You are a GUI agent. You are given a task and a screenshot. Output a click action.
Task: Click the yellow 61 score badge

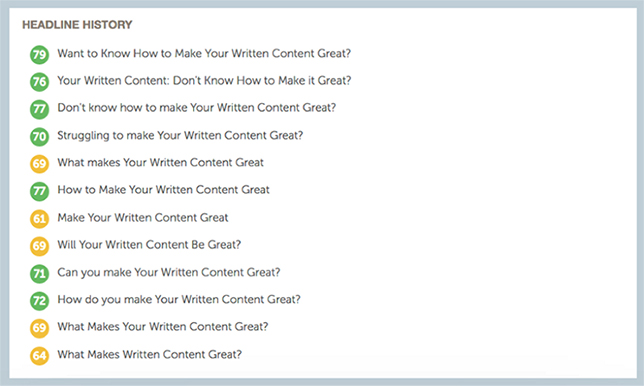coord(39,218)
